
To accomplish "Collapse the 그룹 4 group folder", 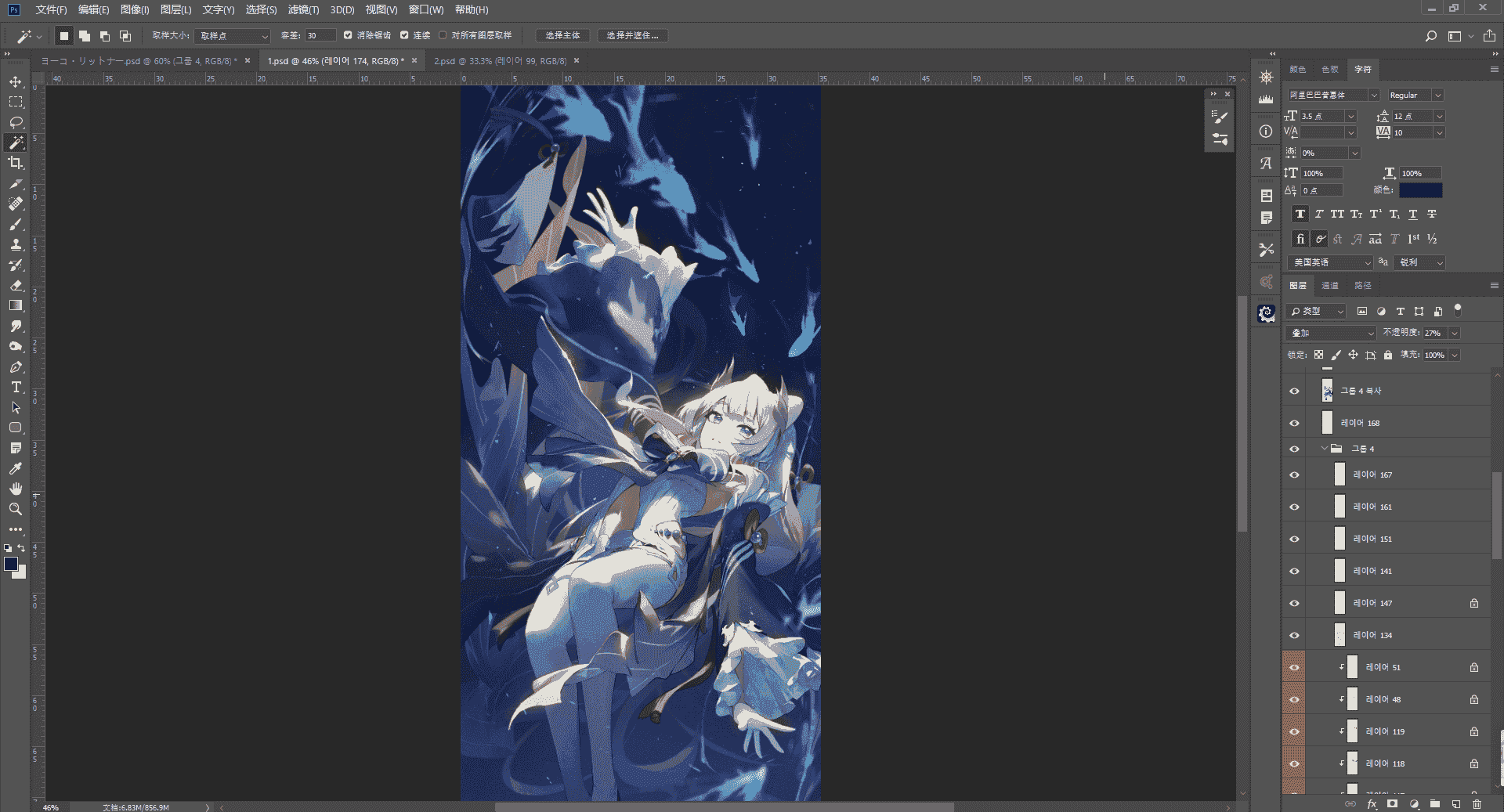I will click(1325, 449).
